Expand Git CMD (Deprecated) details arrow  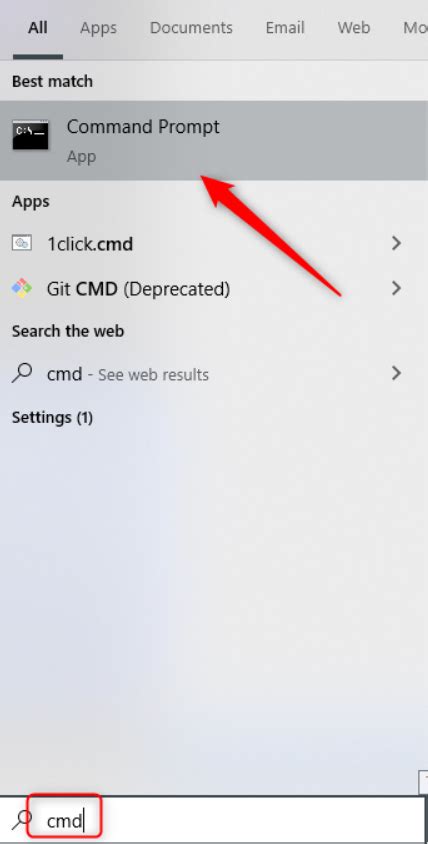[x=397, y=289]
